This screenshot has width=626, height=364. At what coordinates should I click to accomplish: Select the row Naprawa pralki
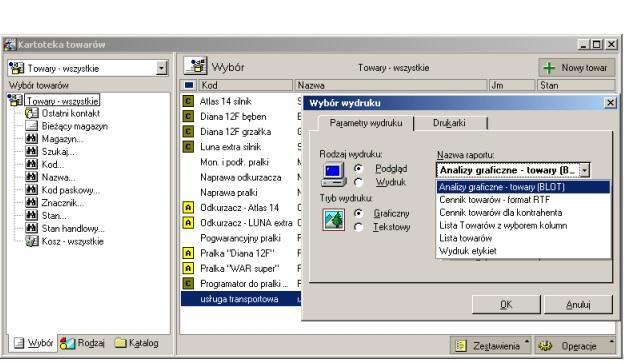point(241,192)
